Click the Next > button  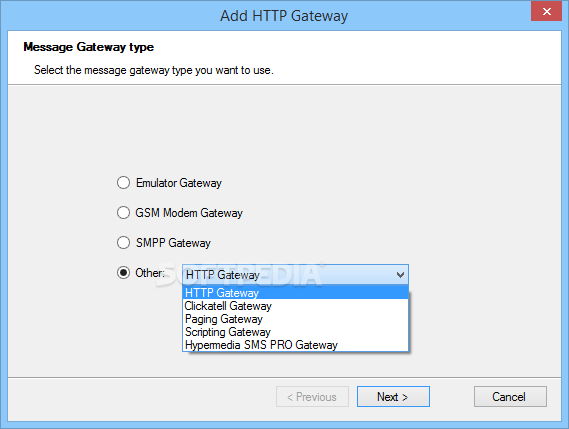393,397
